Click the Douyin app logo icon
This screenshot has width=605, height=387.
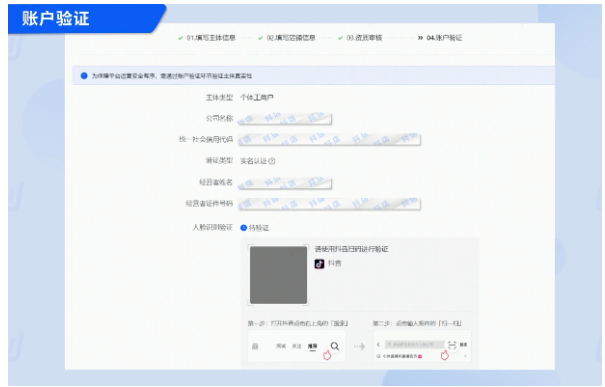coord(319,264)
